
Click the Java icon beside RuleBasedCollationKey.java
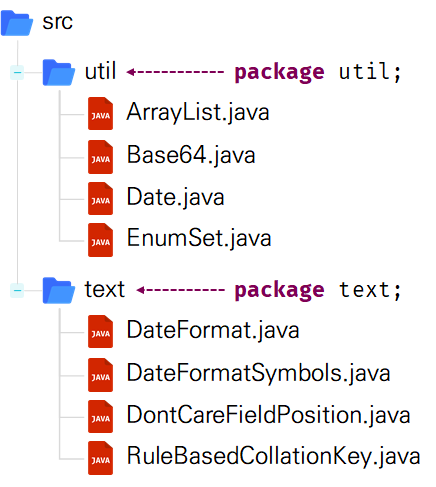(x=100, y=458)
